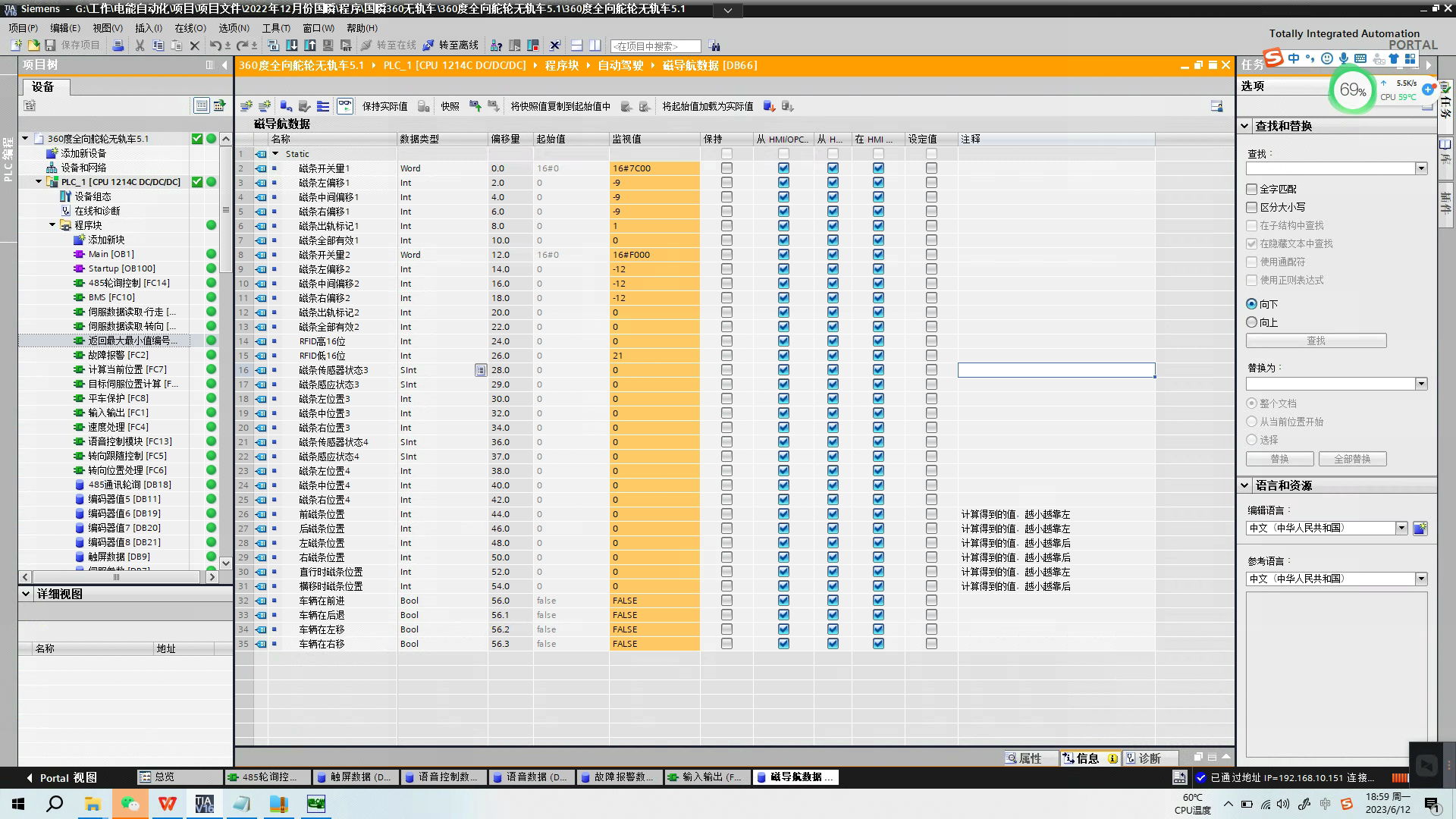Switch to 诊断 diagnostics tab

(1149, 758)
